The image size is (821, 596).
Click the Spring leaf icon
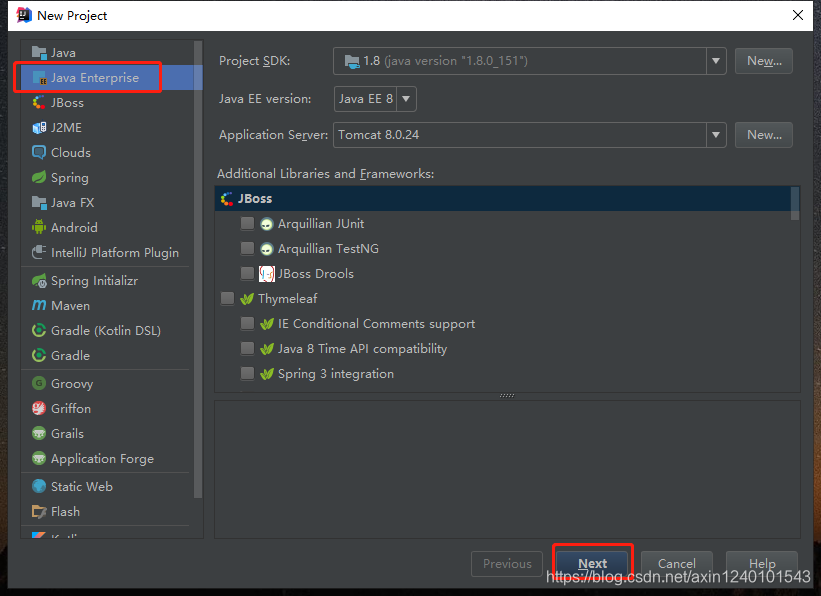[39, 178]
